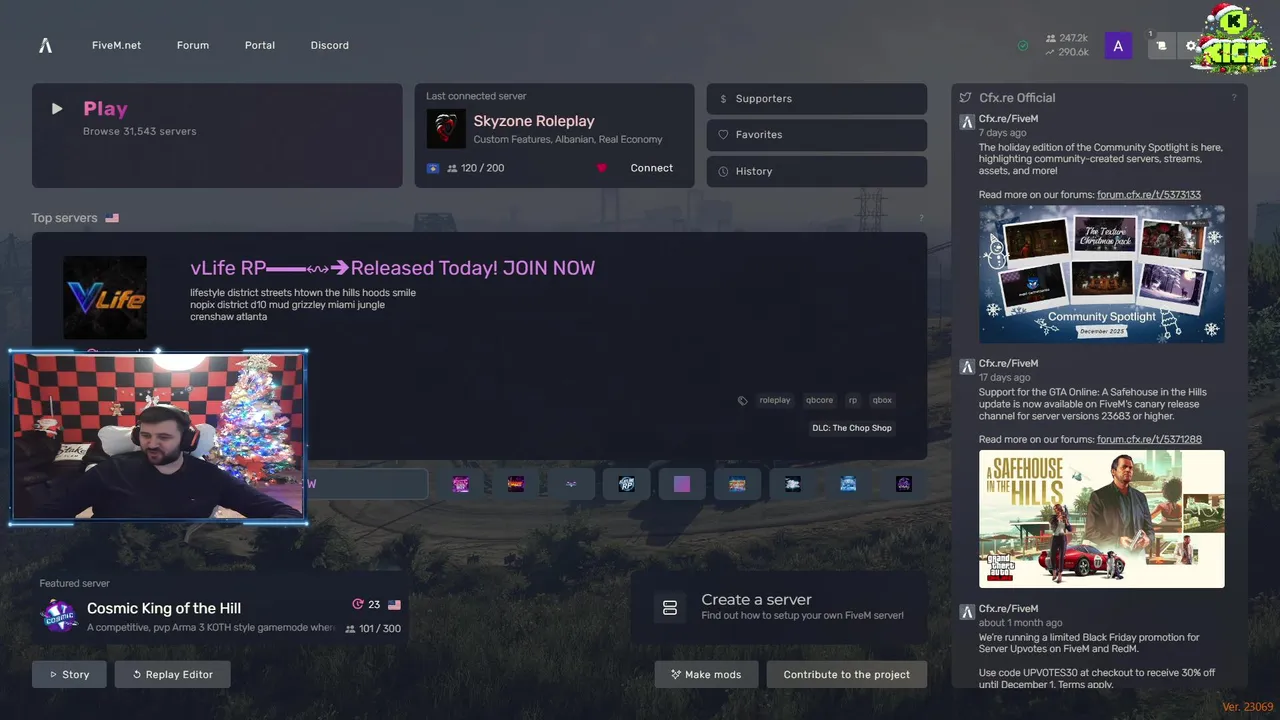Open the Safehouse in the Hills image
Viewport: 1280px width, 720px height.
[1102, 519]
